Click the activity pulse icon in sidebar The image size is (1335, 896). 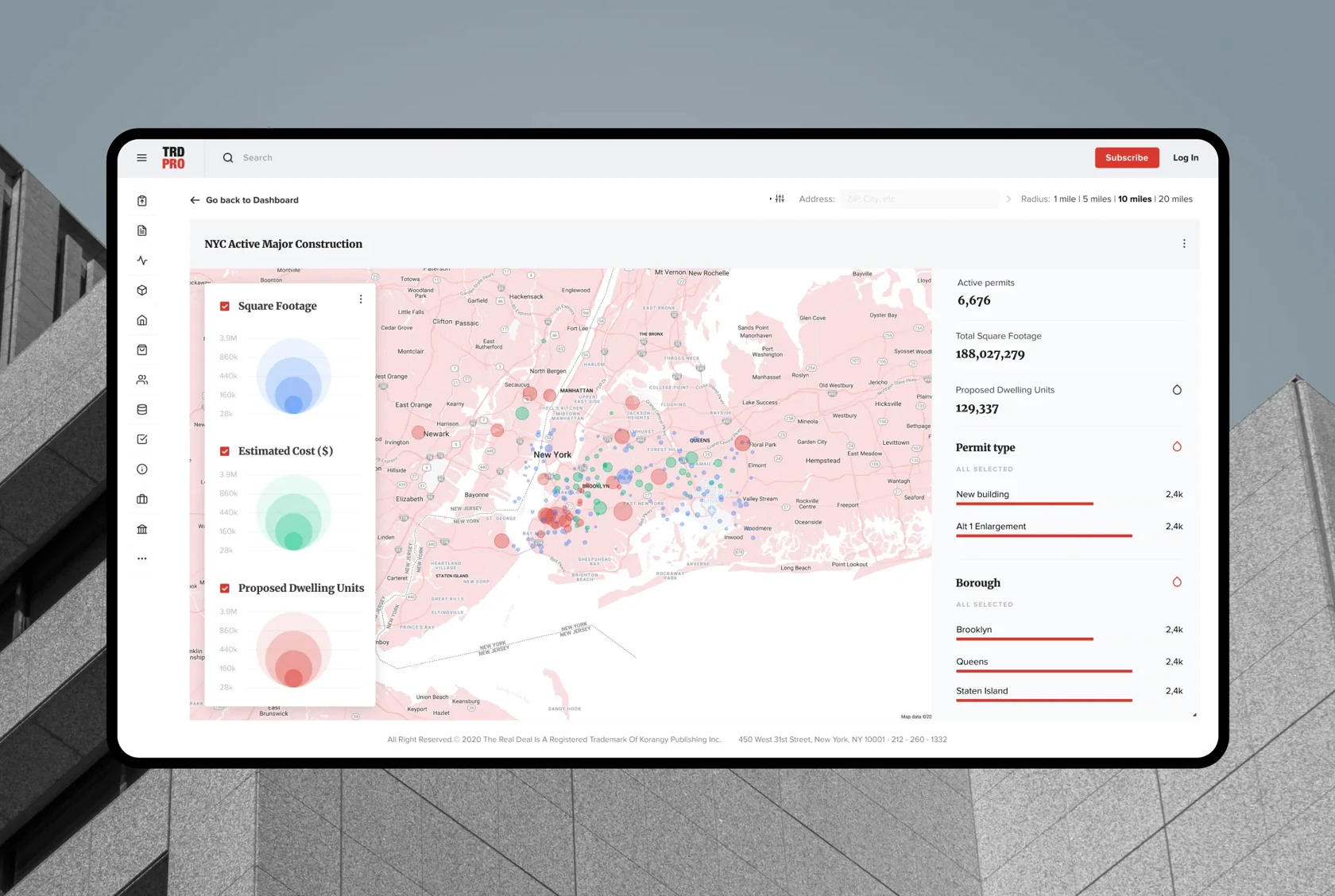(142, 261)
